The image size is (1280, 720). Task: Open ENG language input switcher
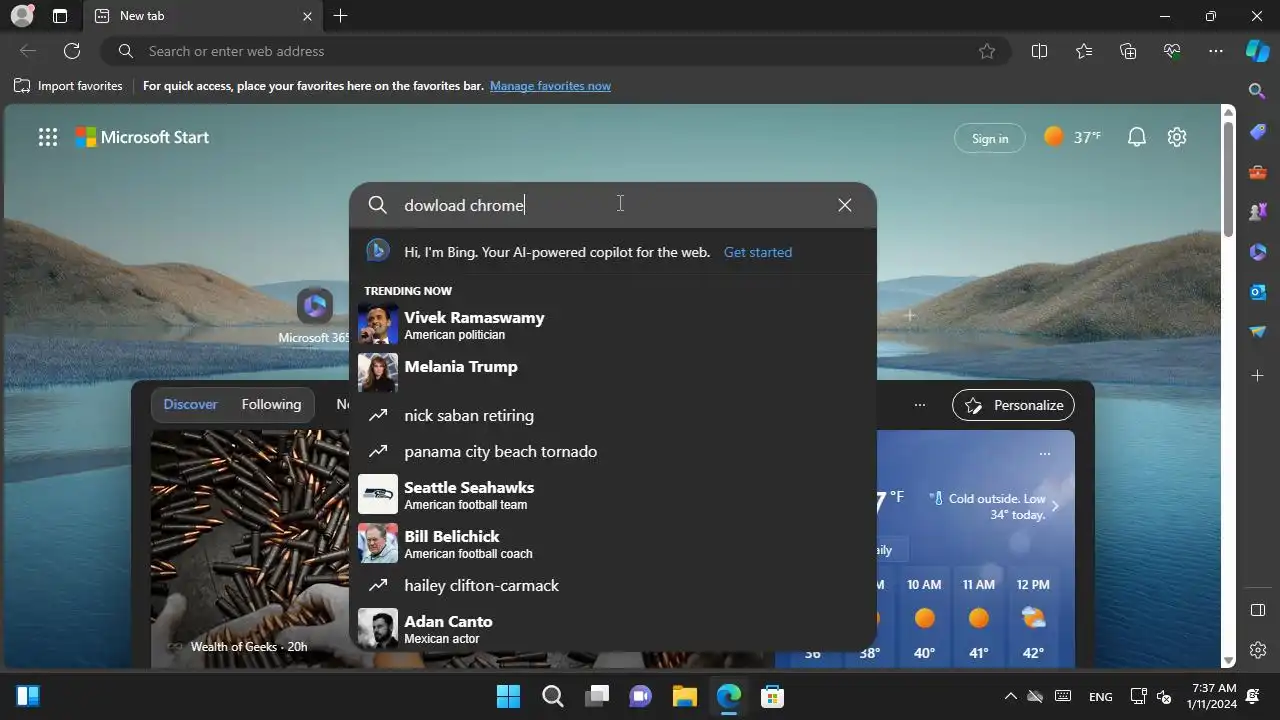[1100, 696]
